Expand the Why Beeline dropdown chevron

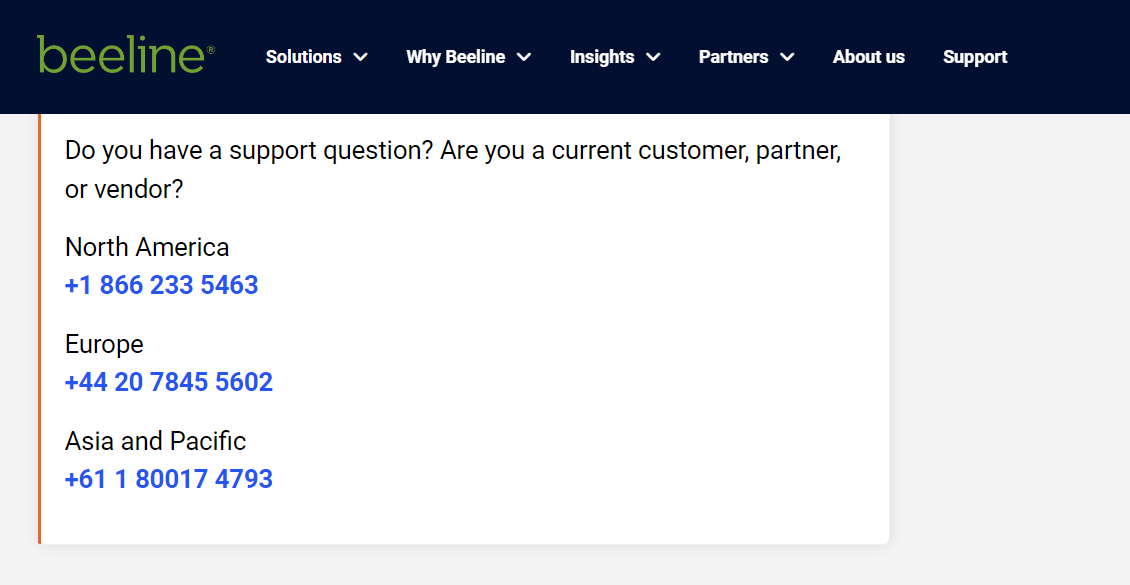[524, 57]
